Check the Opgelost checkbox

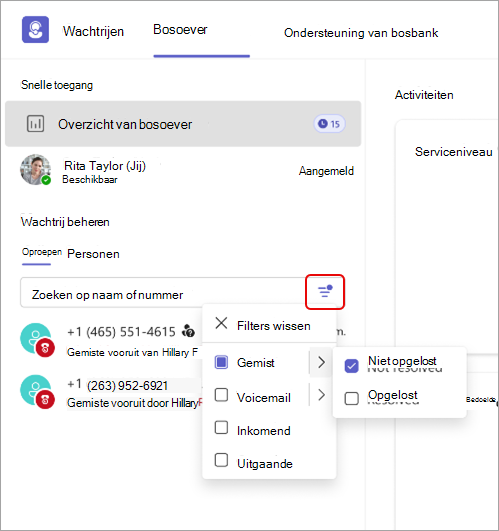tap(351, 398)
